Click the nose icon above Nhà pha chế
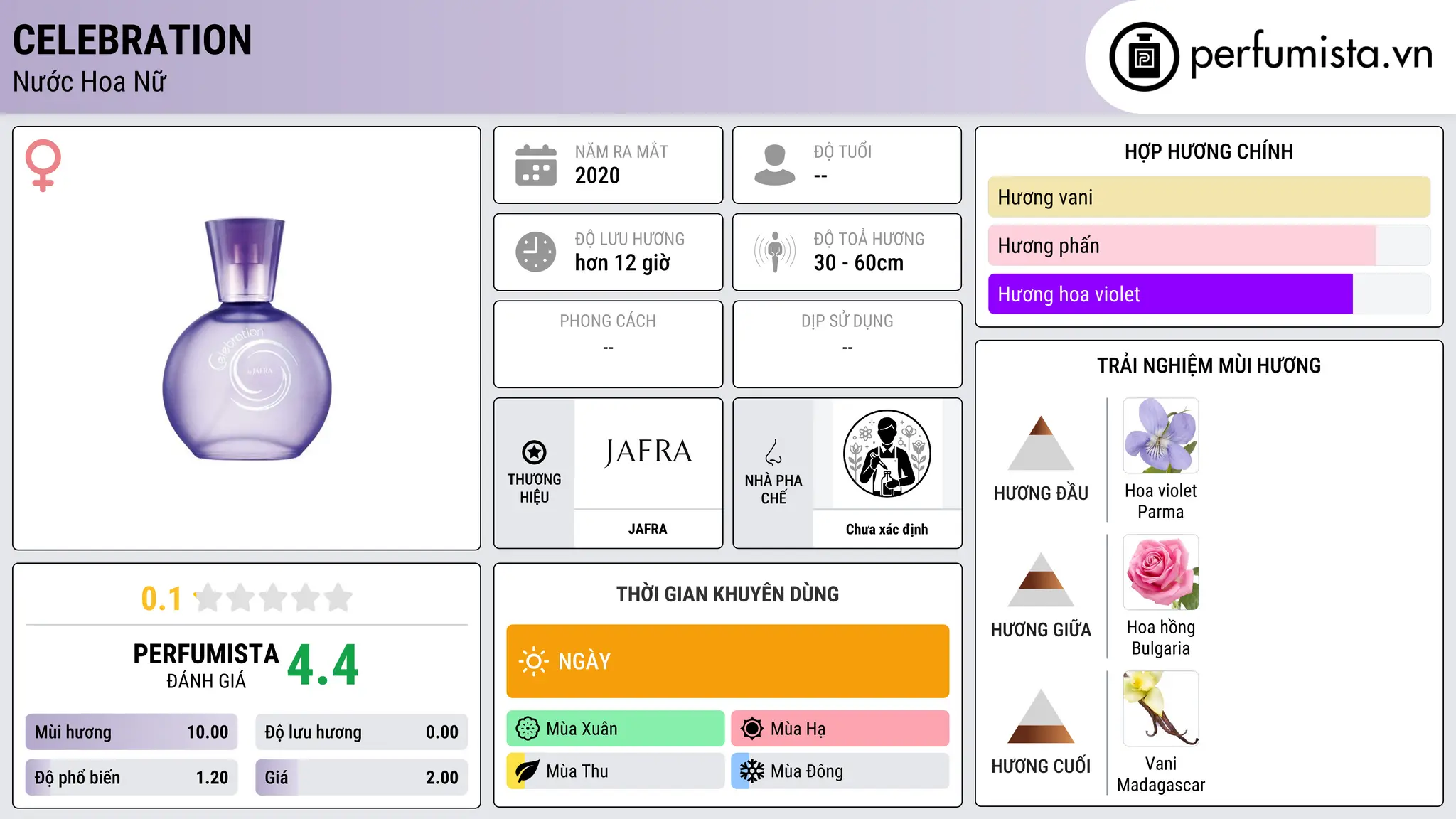This screenshot has width=1456, height=819. 773,451
